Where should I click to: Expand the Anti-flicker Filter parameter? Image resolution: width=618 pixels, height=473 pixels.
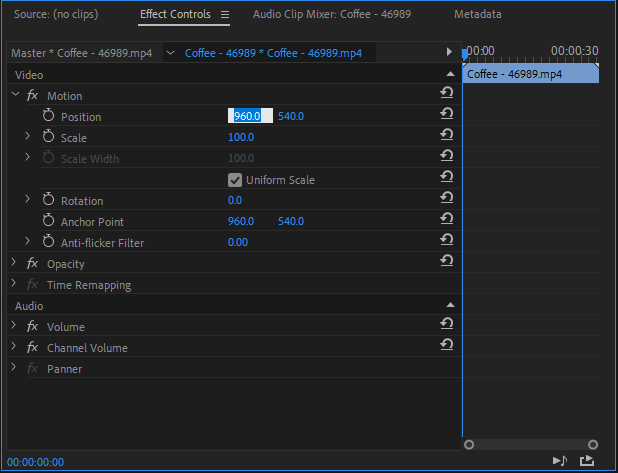(x=27, y=241)
